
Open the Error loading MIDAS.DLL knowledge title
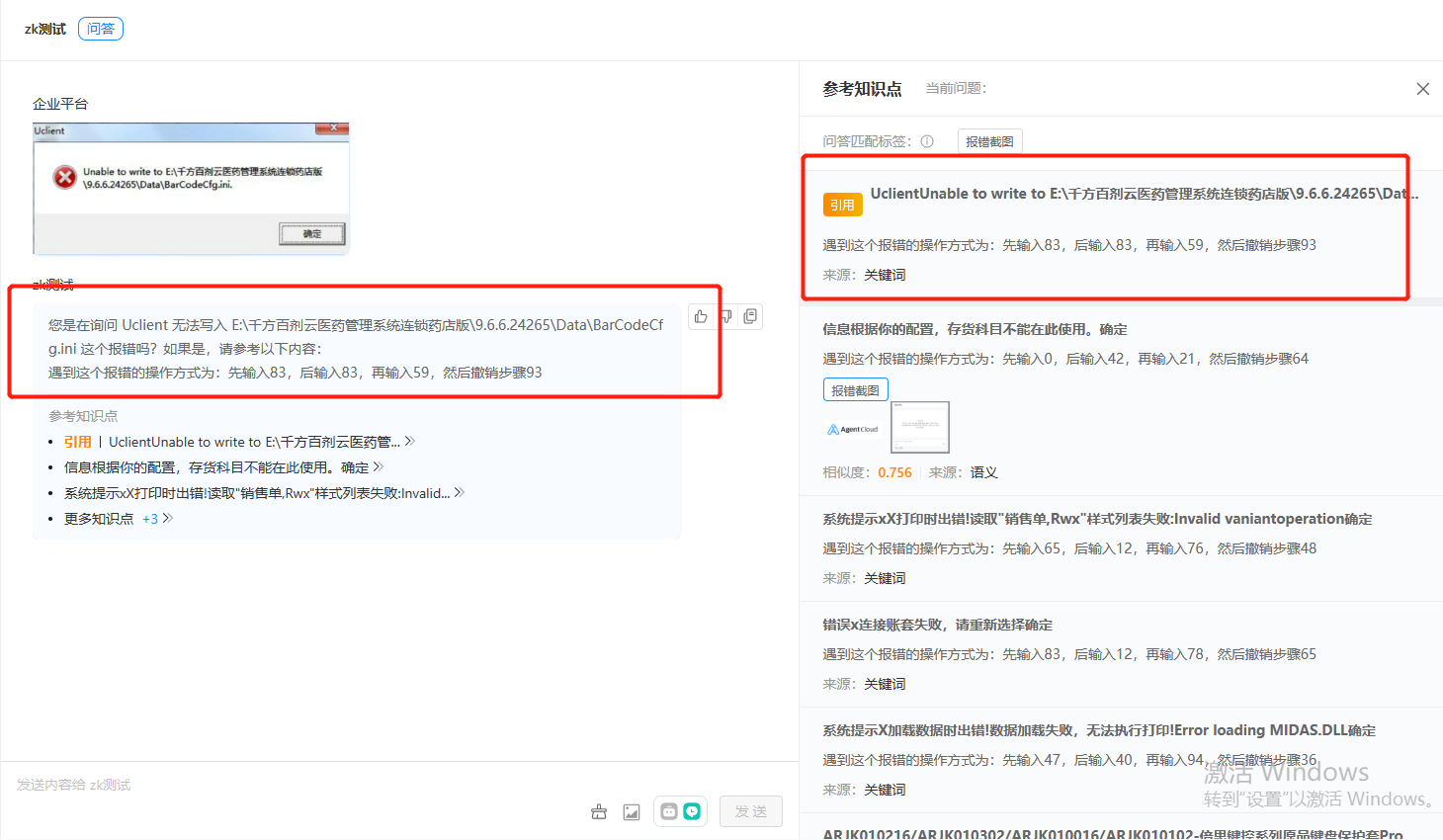coord(1099,730)
